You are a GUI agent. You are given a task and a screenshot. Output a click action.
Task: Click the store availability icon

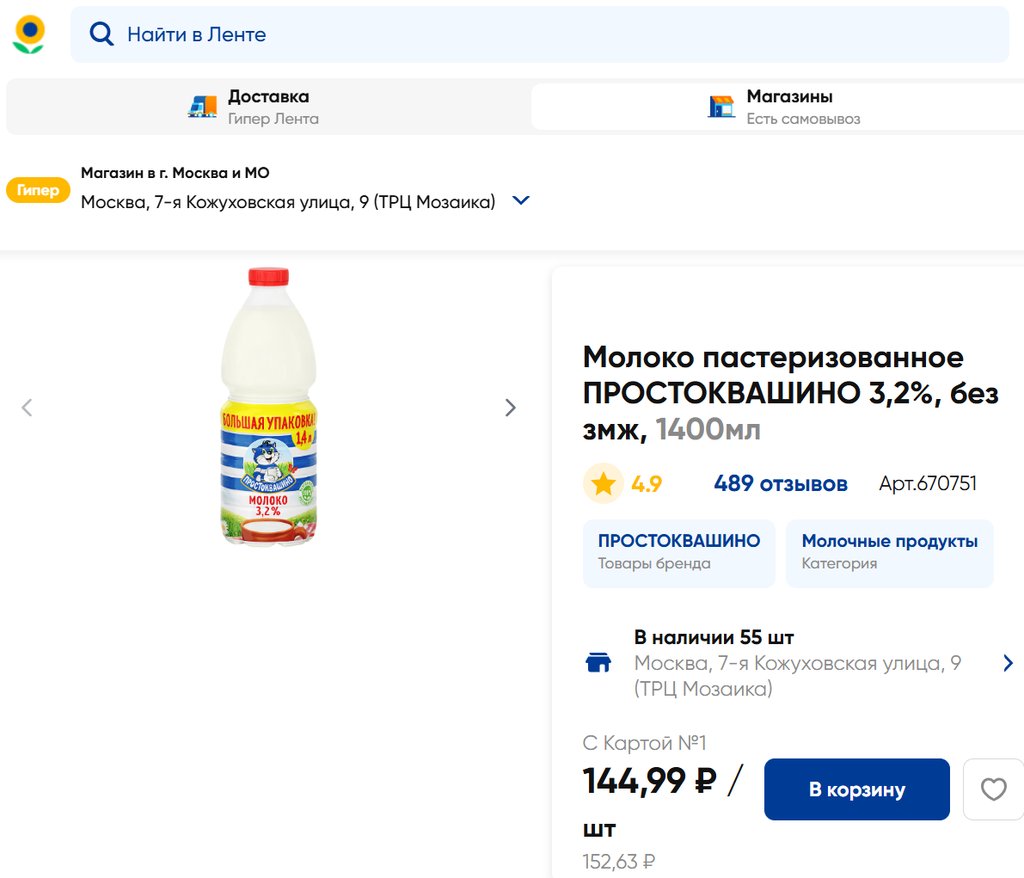coord(598,662)
